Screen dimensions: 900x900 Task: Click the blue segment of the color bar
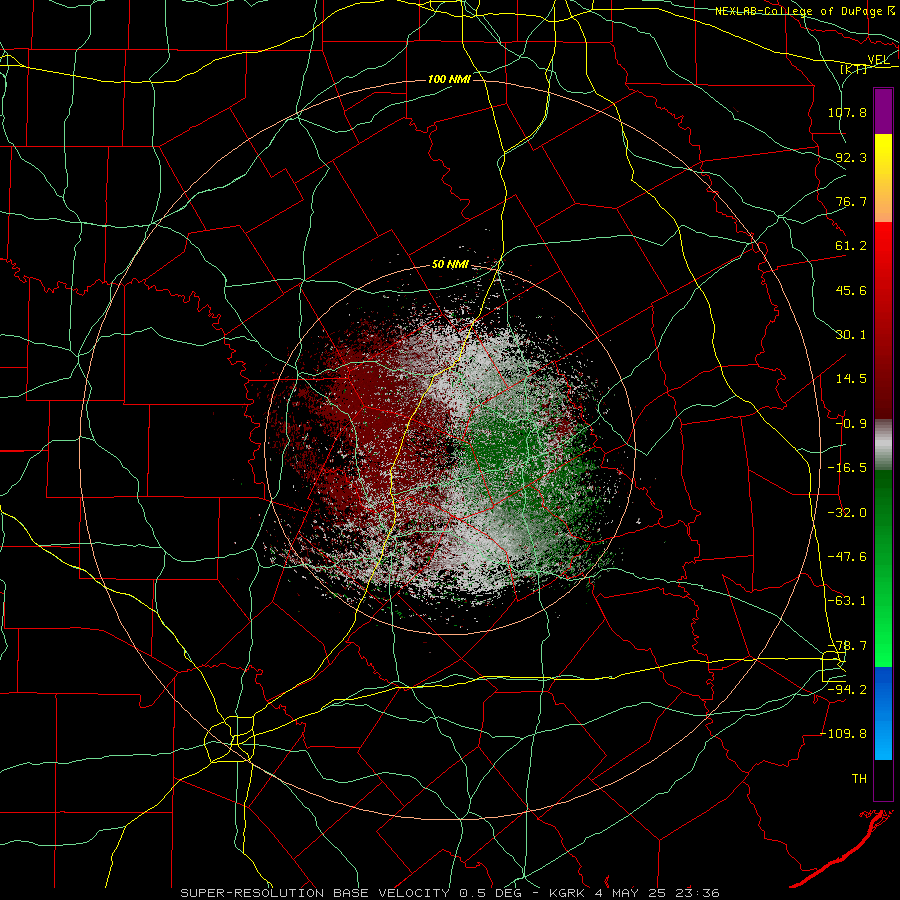click(x=883, y=713)
